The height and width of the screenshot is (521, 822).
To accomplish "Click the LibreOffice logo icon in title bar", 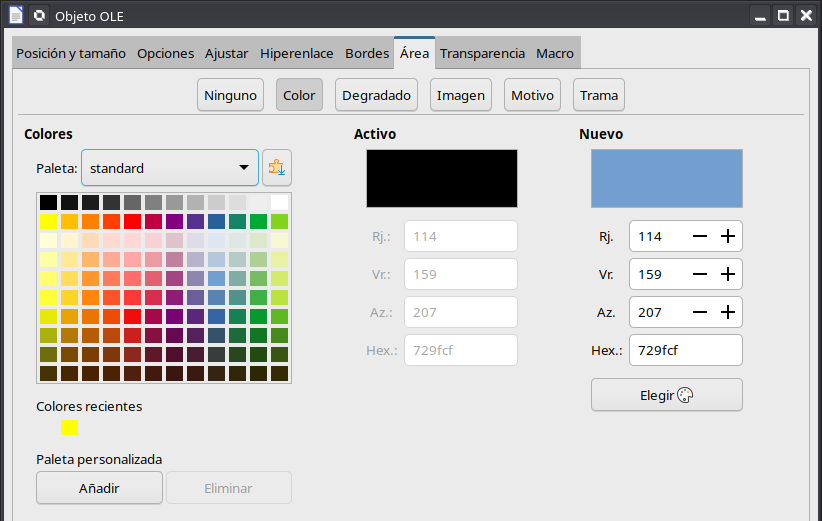I will tap(39, 15).
